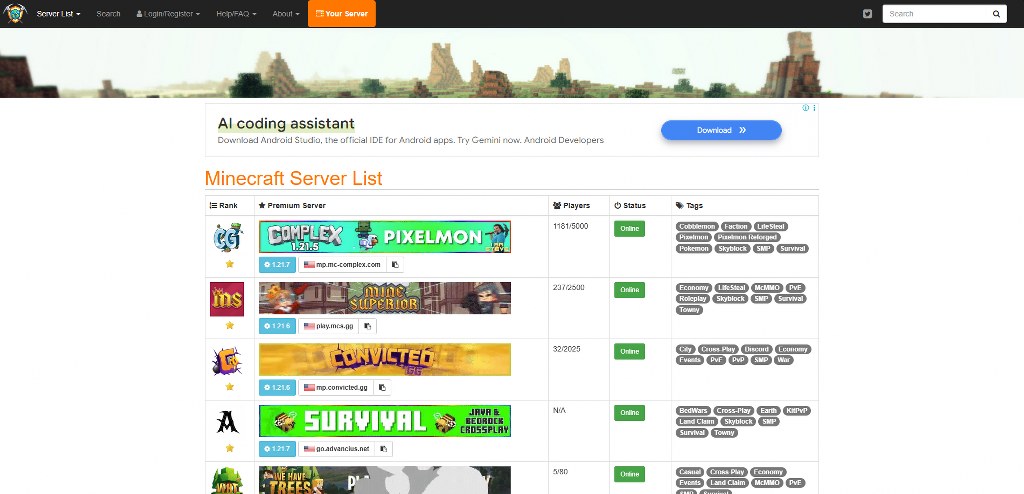The height and width of the screenshot is (494, 1024).
Task: Focus the top-right search input field
Action: (x=935, y=14)
